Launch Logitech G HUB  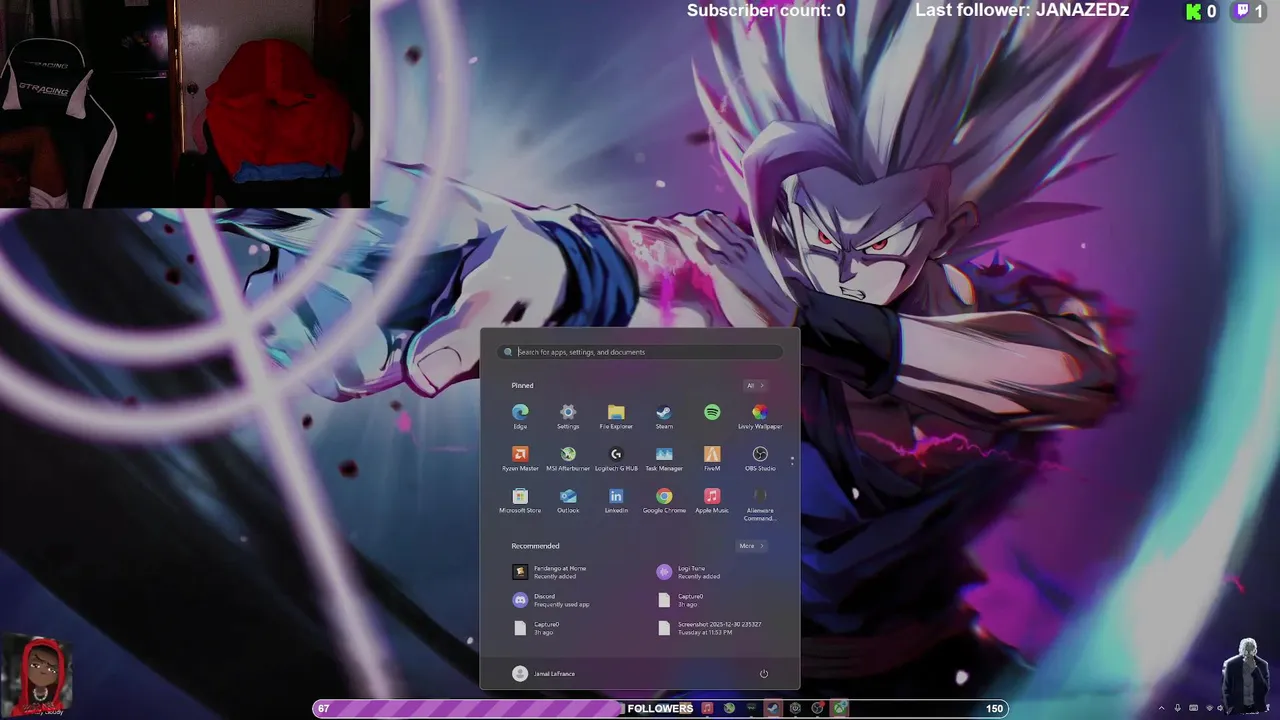click(616, 458)
